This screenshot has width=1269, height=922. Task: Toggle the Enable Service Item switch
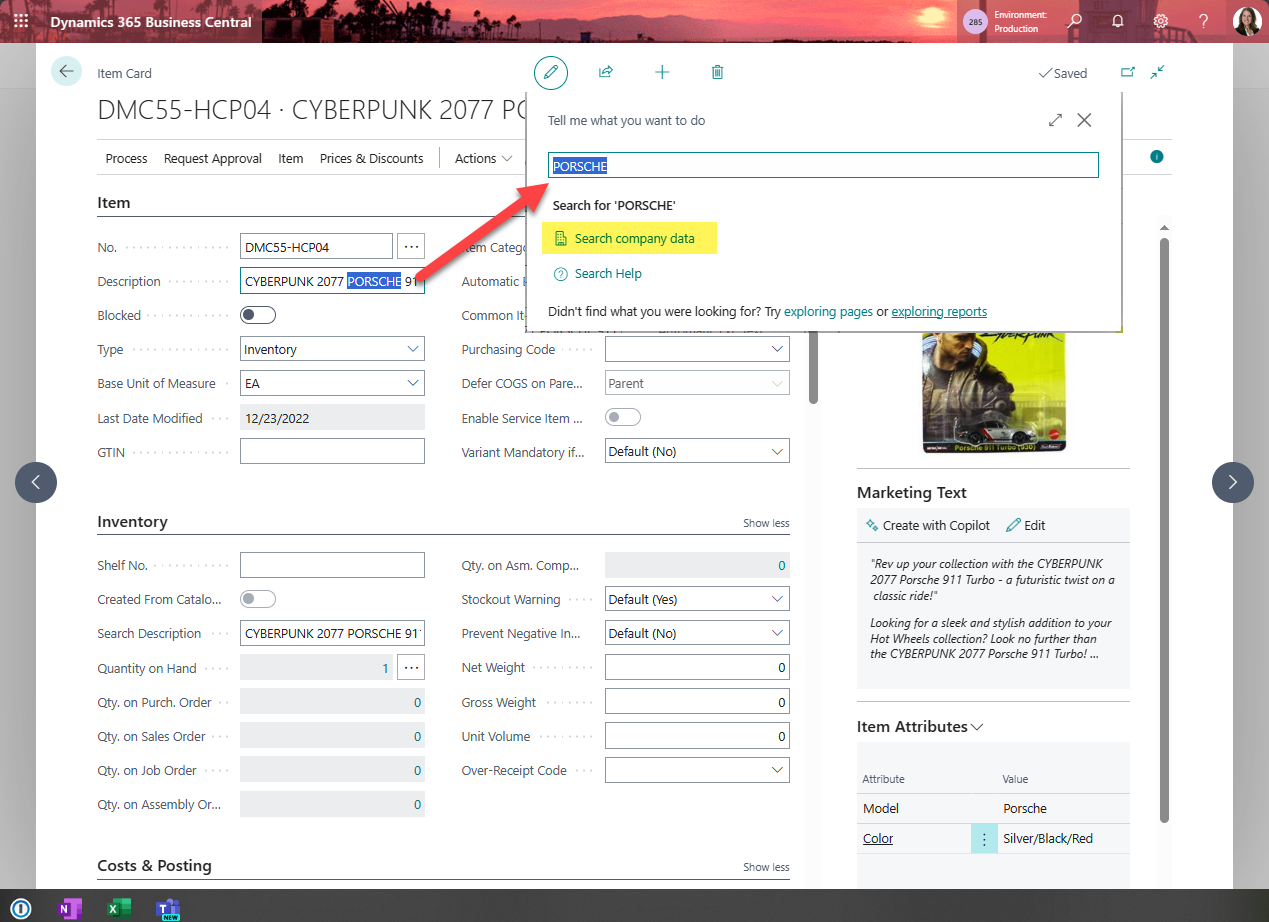(623, 417)
